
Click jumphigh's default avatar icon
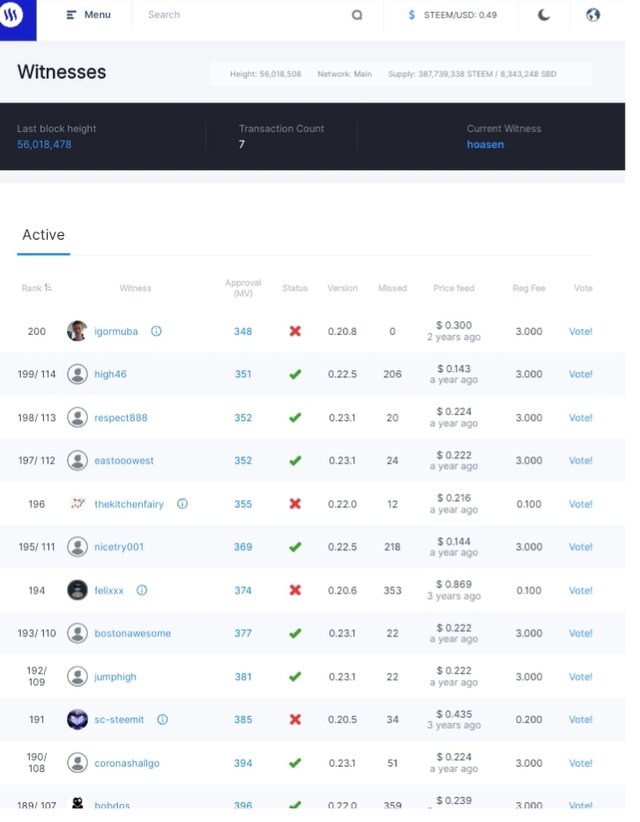(x=77, y=676)
